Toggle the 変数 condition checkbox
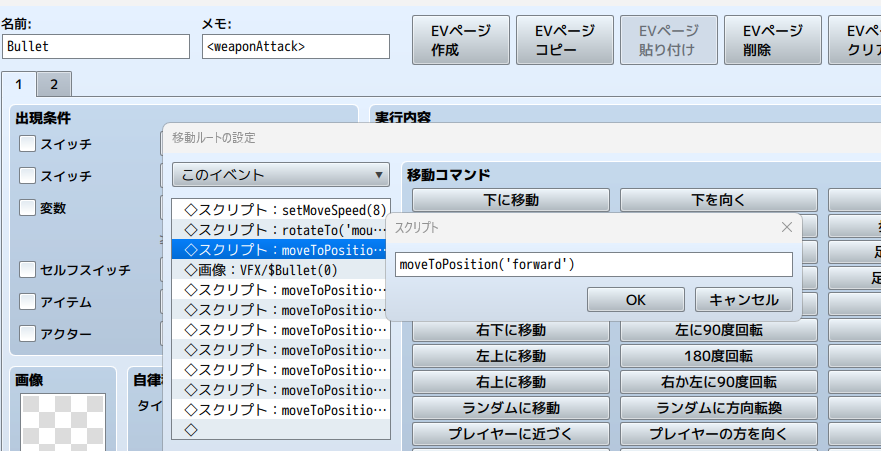The width and height of the screenshot is (881, 451). (x=28, y=208)
